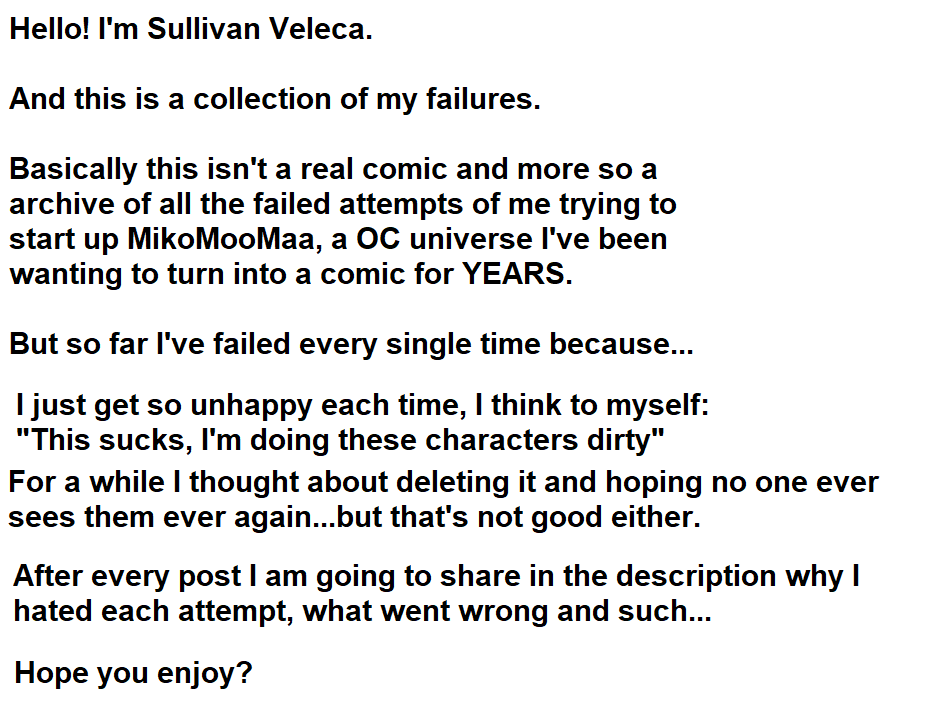Click the line starting "archive of all the failed attempts"
Screen dimensions: 940x703
pyautogui.click(x=343, y=204)
